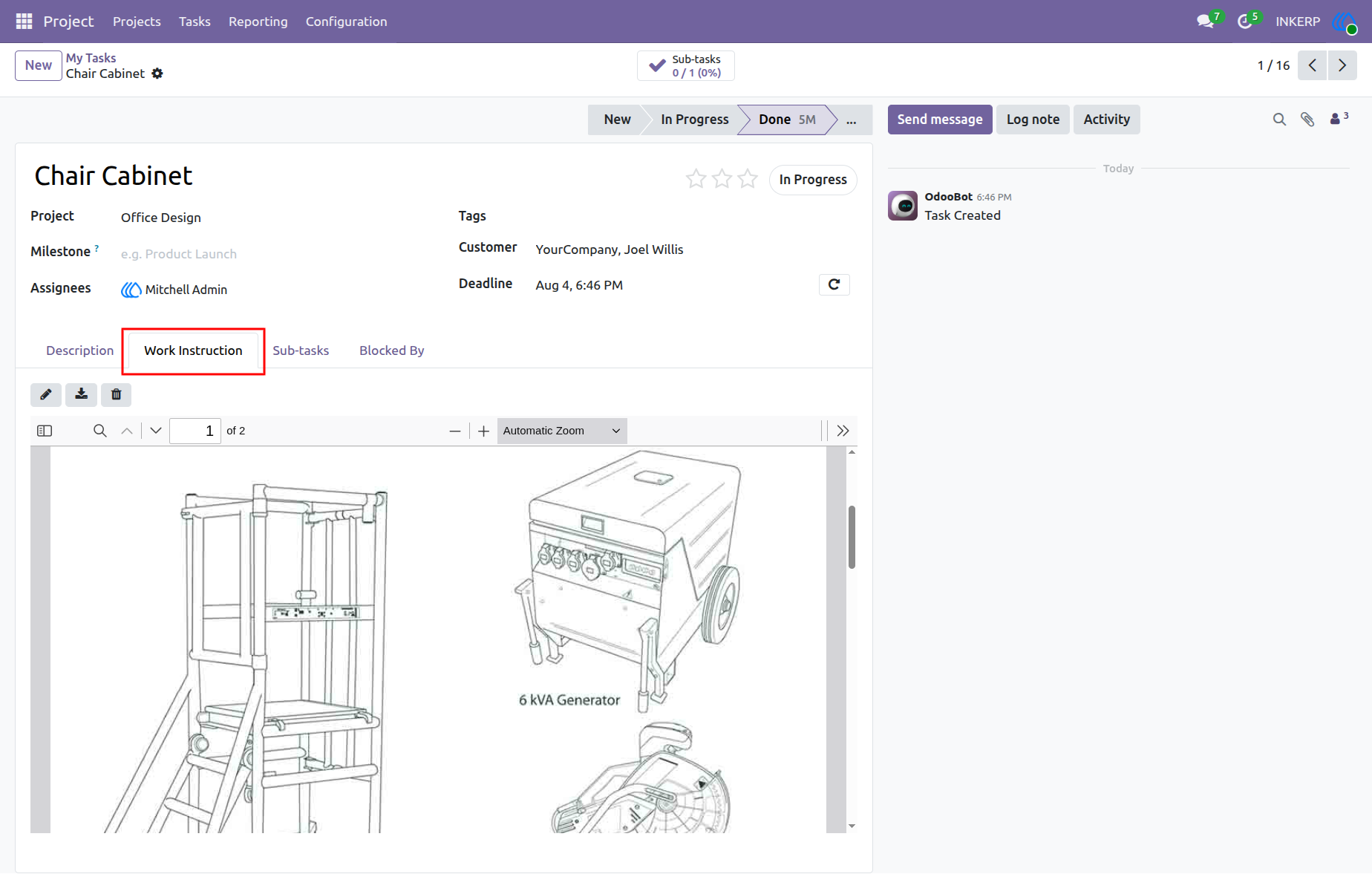Delete the work instruction PDF trash icon

click(117, 394)
